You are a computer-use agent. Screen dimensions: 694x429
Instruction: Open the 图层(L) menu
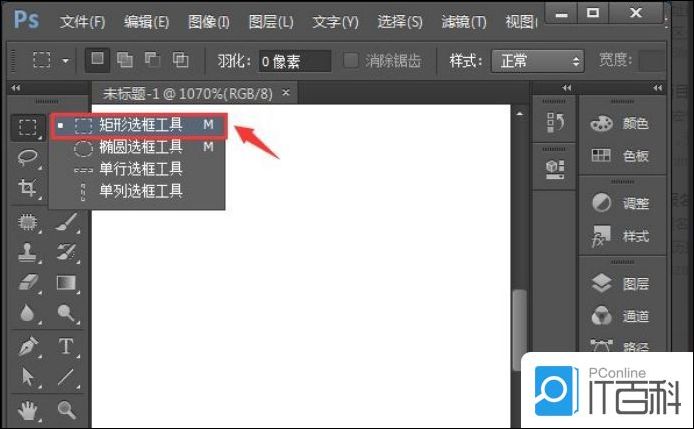pos(271,22)
